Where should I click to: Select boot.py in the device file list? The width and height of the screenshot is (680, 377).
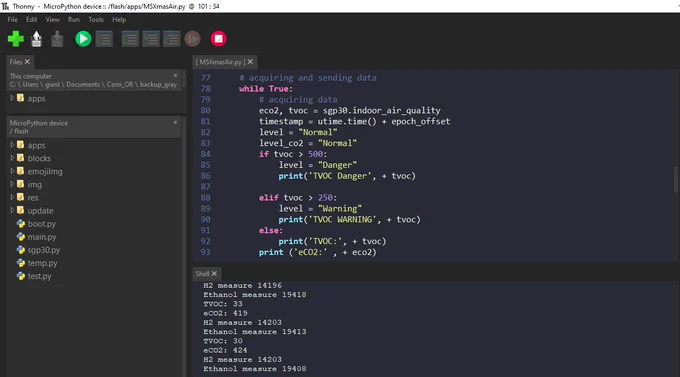(x=42, y=224)
